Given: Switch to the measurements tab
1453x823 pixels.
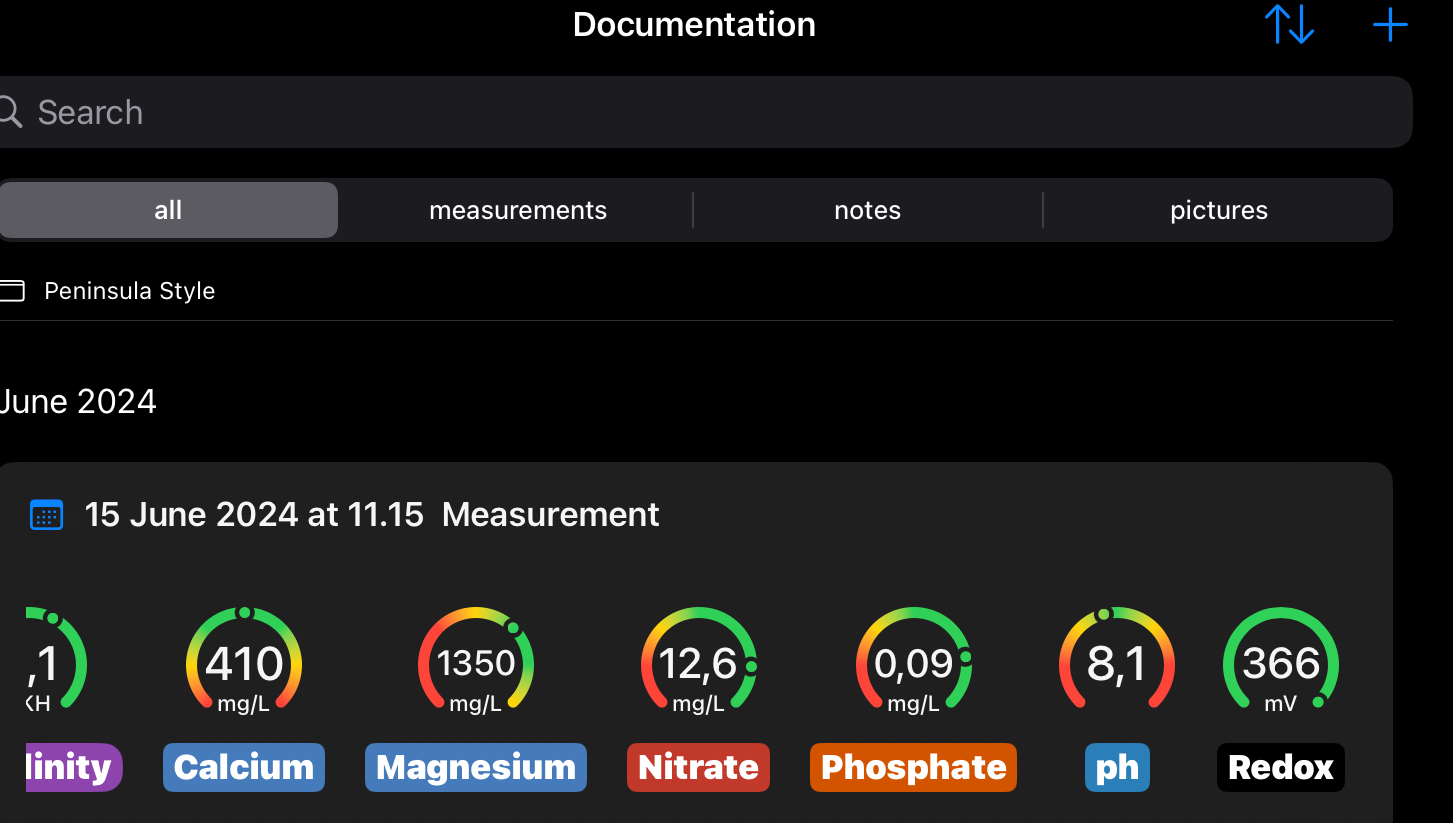Looking at the screenshot, I should click(x=517, y=210).
